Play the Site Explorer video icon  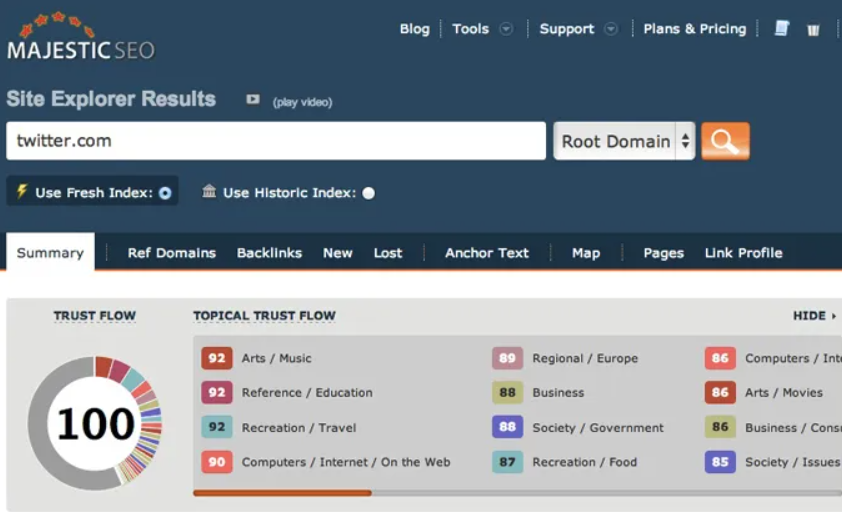click(x=253, y=100)
